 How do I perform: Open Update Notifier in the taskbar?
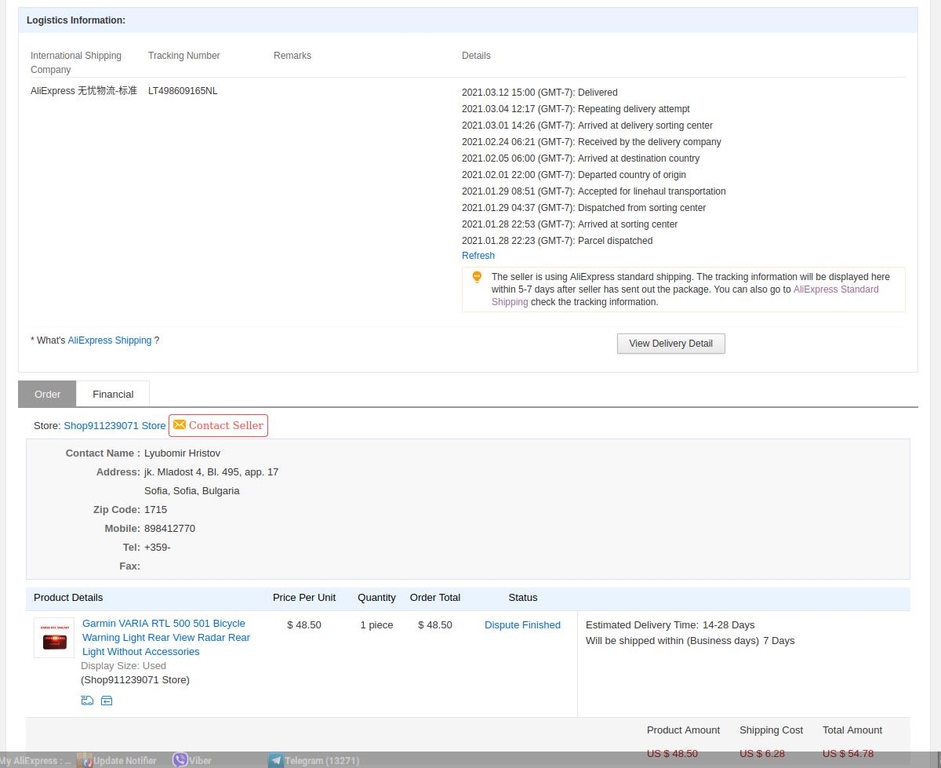(x=117, y=760)
